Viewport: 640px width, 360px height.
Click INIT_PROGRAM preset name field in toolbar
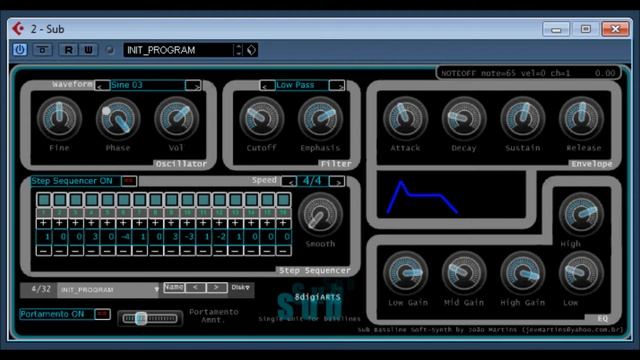pos(178,50)
